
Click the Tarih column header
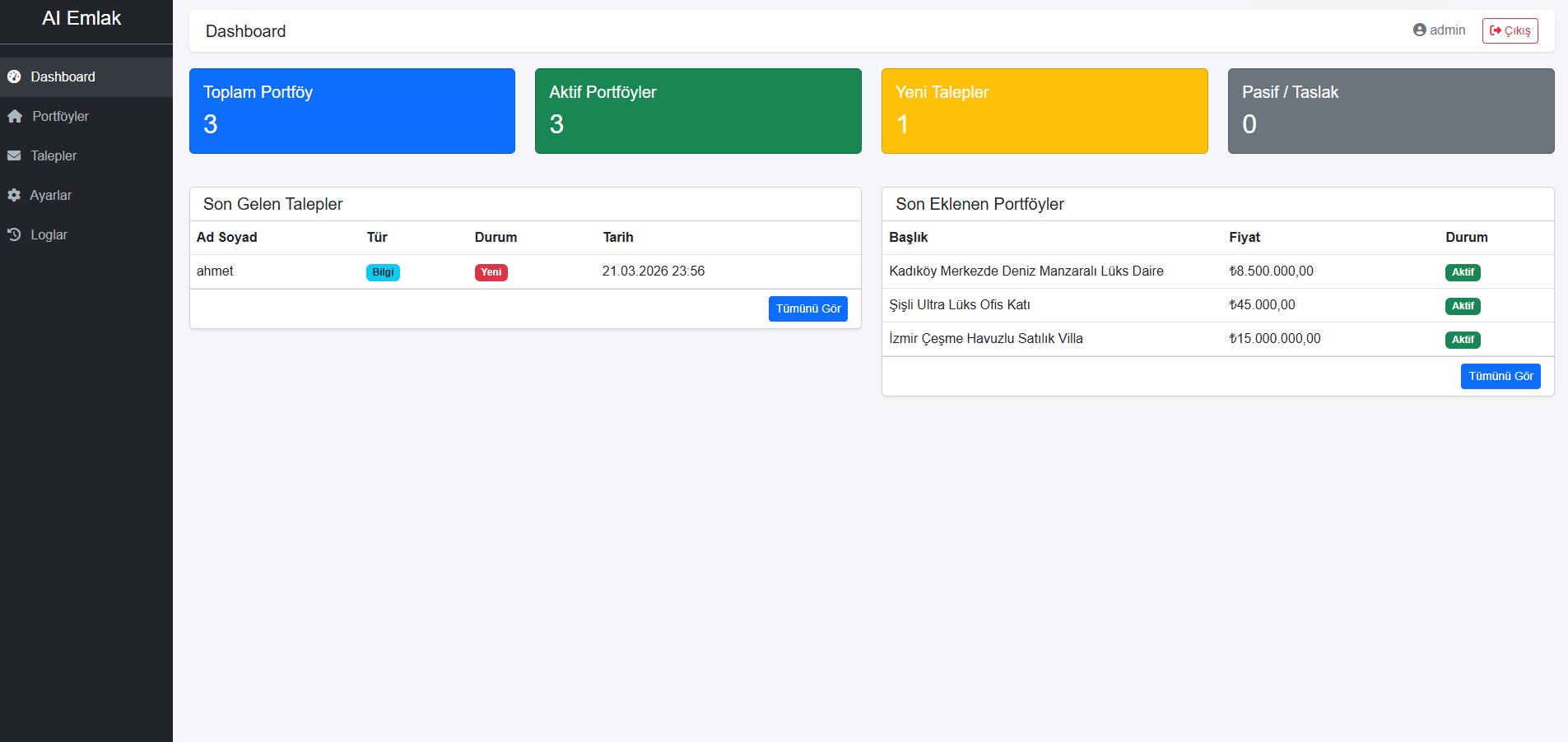[618, 237]
